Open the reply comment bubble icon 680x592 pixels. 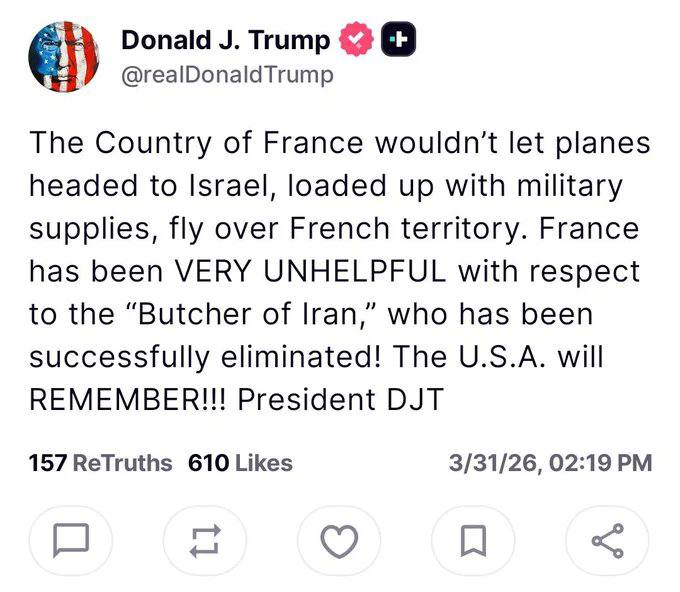click(x=71, y=541)
